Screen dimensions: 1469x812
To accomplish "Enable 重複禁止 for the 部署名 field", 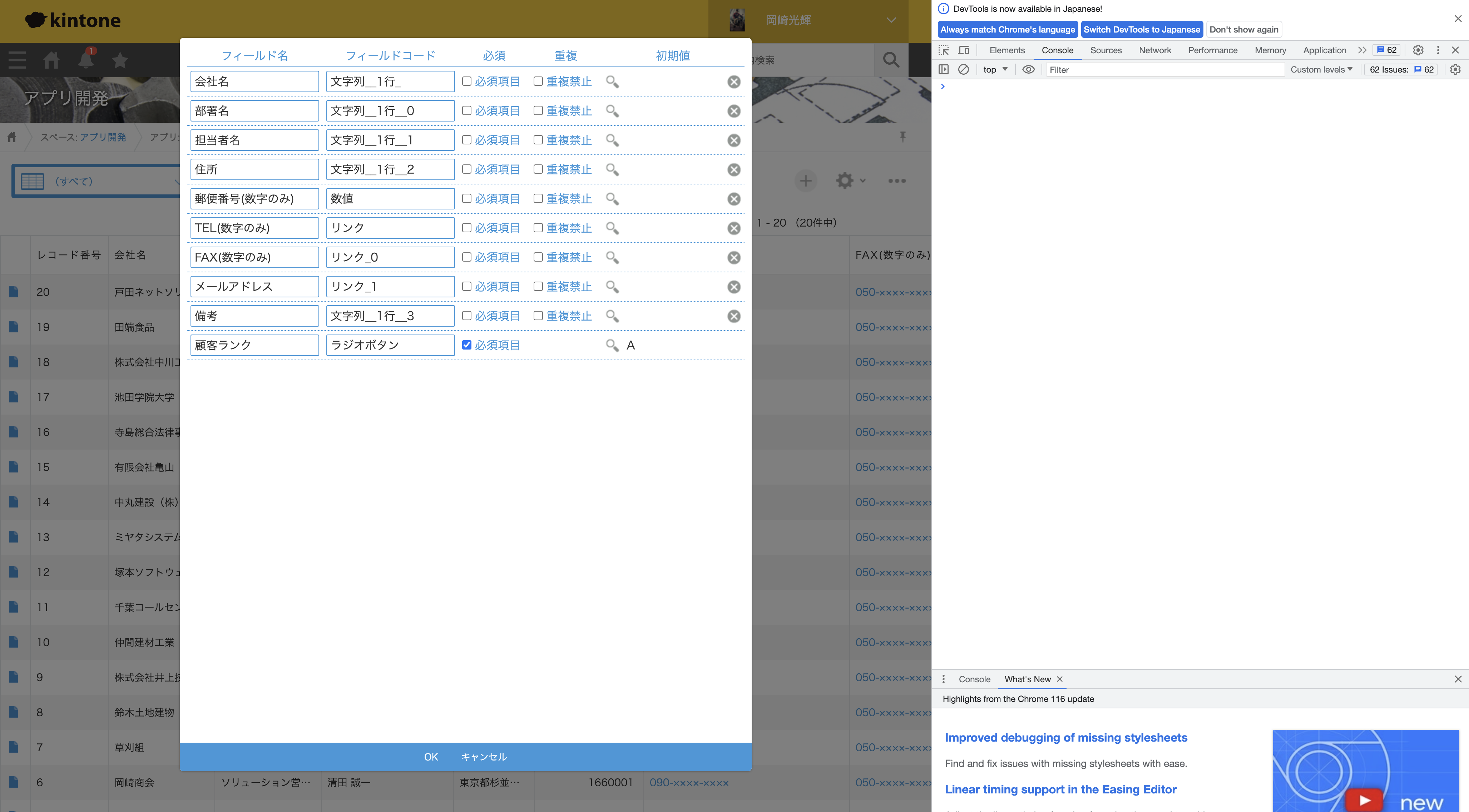I will pos(538,111).
